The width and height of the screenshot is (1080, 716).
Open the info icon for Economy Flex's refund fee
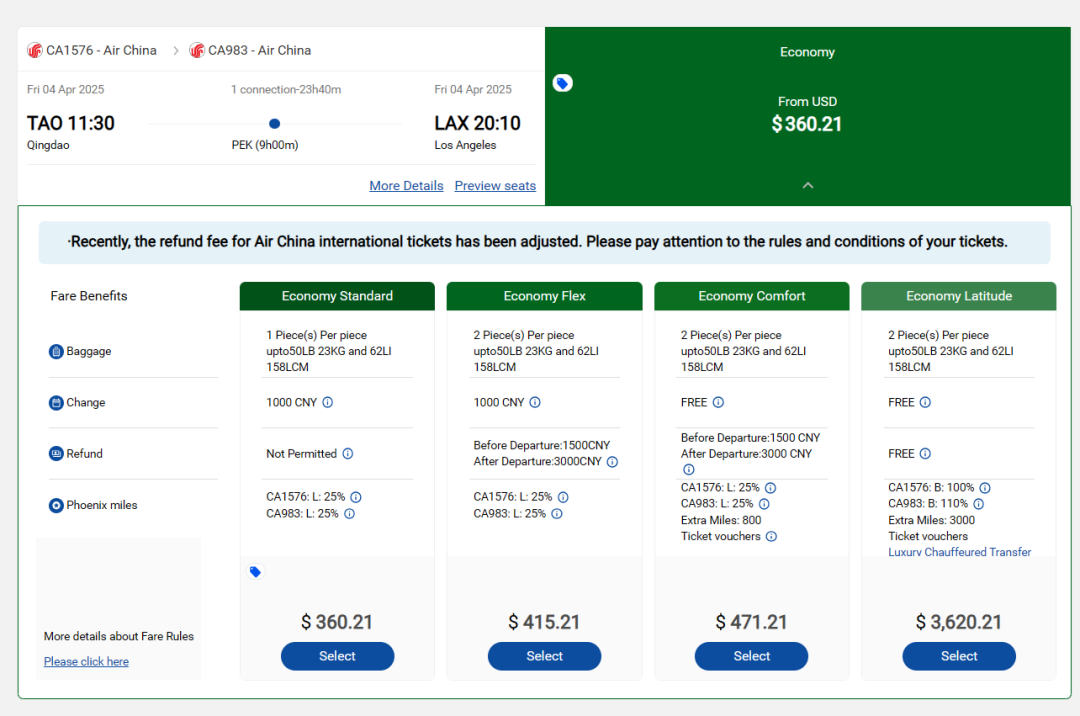[x=612, y=462]
